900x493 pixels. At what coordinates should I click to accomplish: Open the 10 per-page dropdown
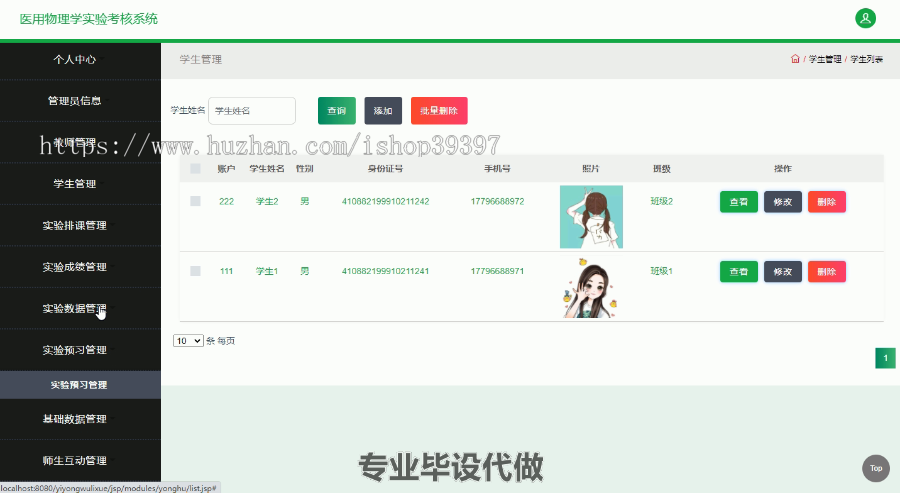(188, 341)
